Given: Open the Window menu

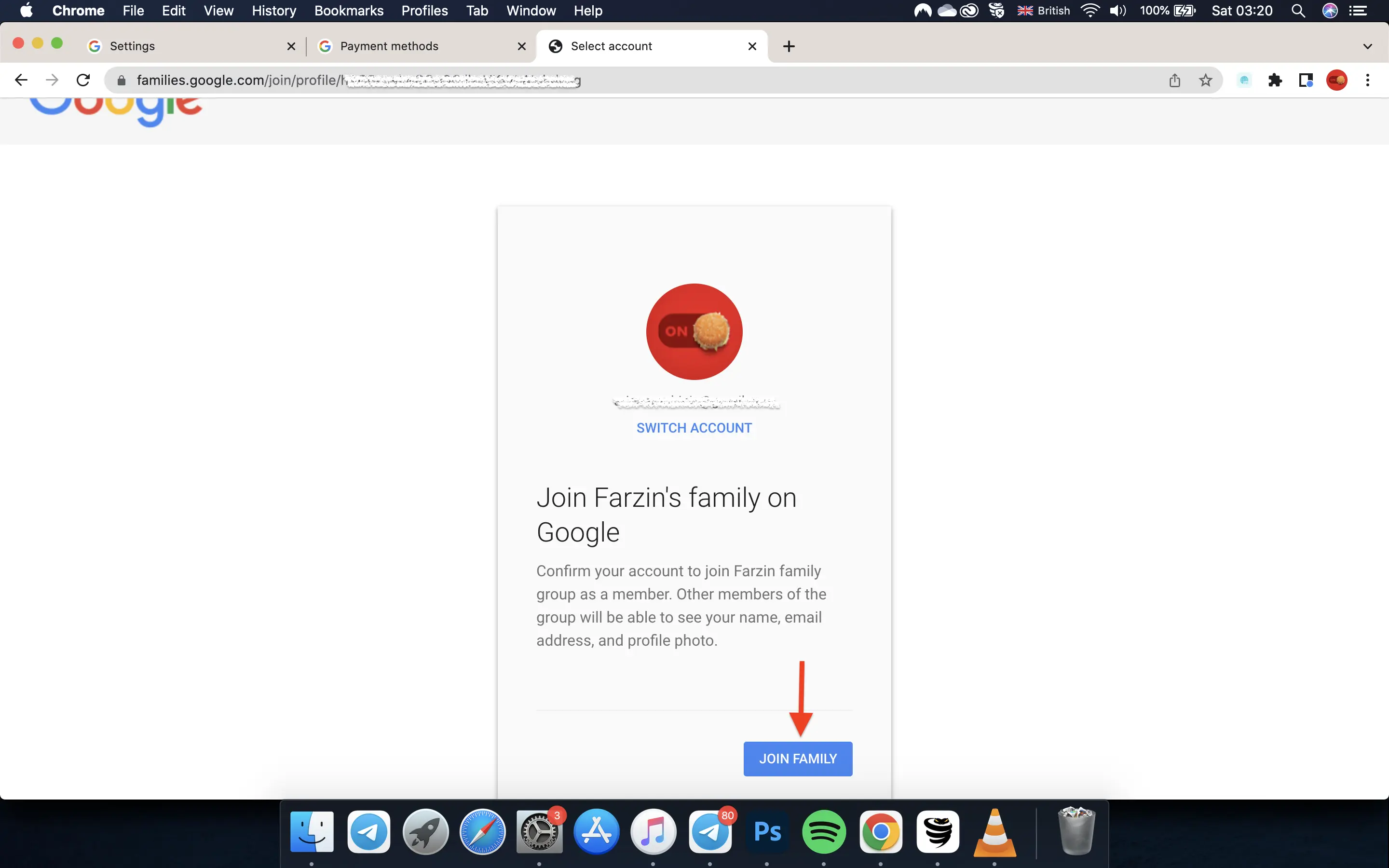Looking at the screenshot, I should 531,11.
